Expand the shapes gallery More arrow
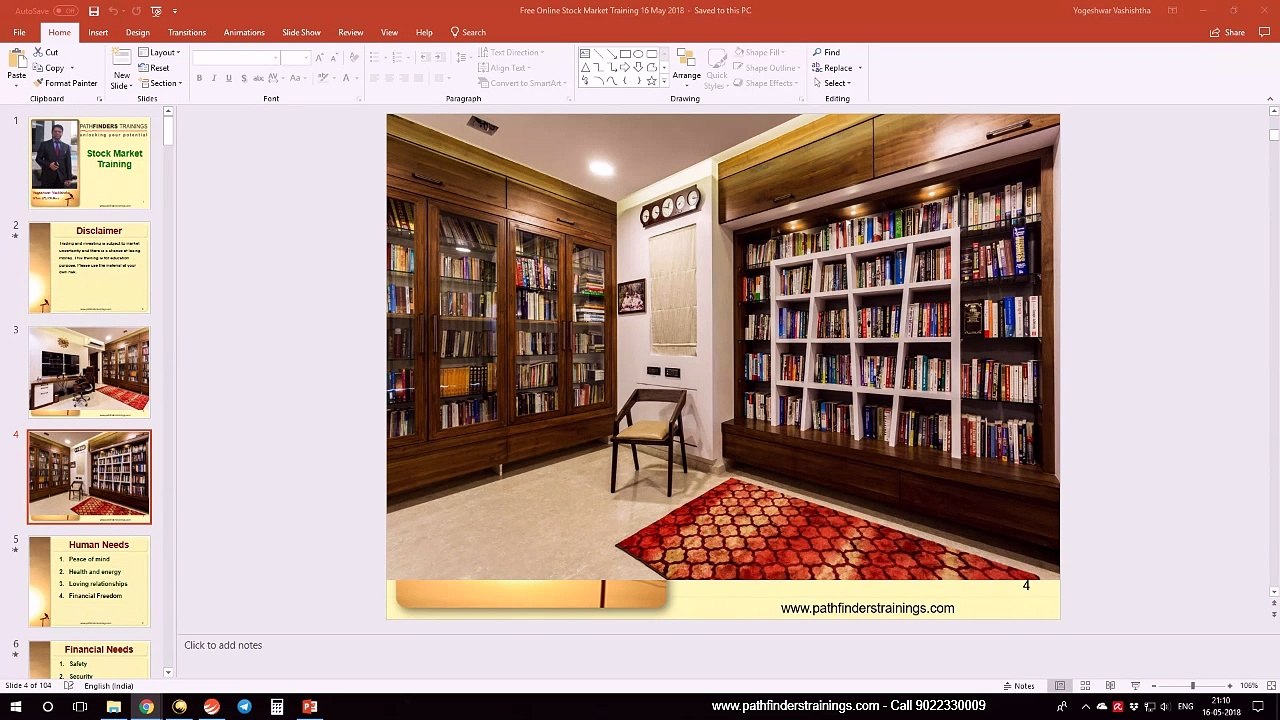The height and width of the screenshot is (720, 1280). 665,82
